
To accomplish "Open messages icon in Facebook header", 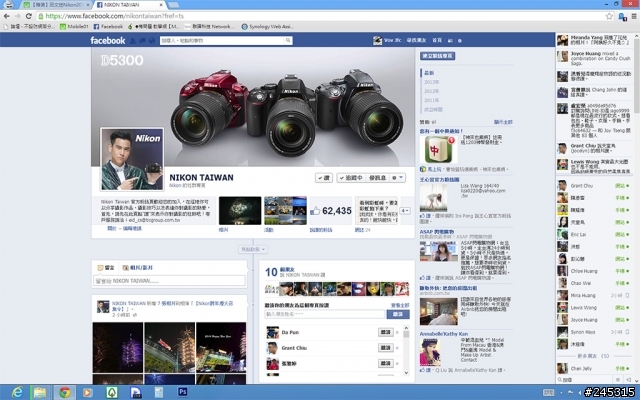I will pos(142,40).
